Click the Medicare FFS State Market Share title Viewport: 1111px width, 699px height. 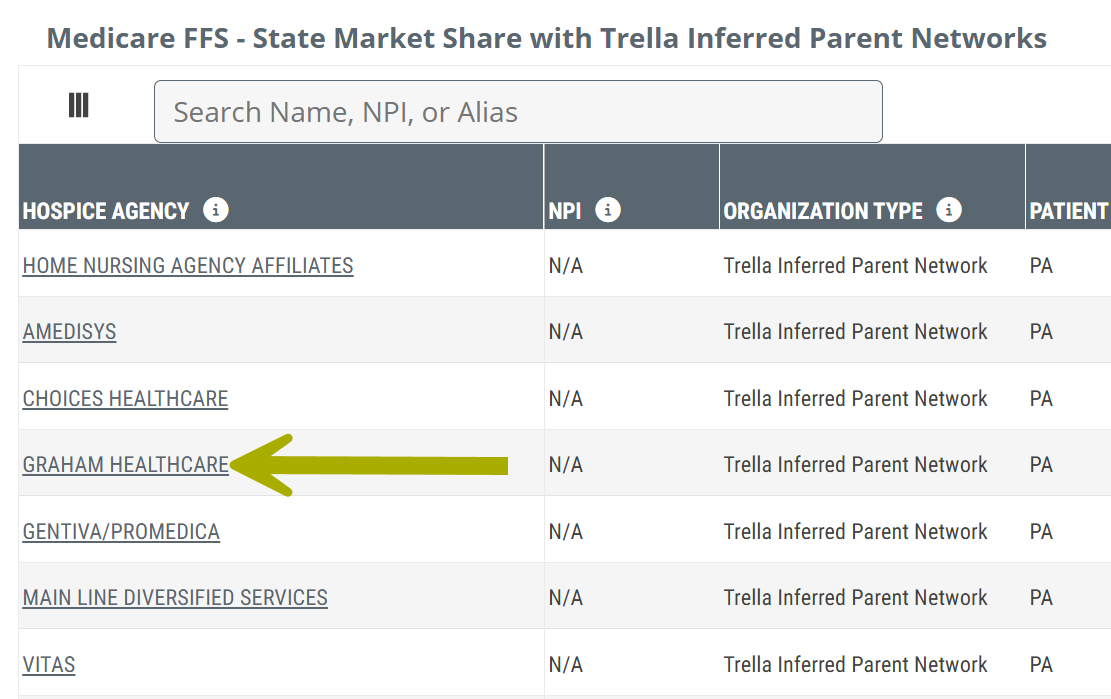pyautogui.click(x=546, y=39)
